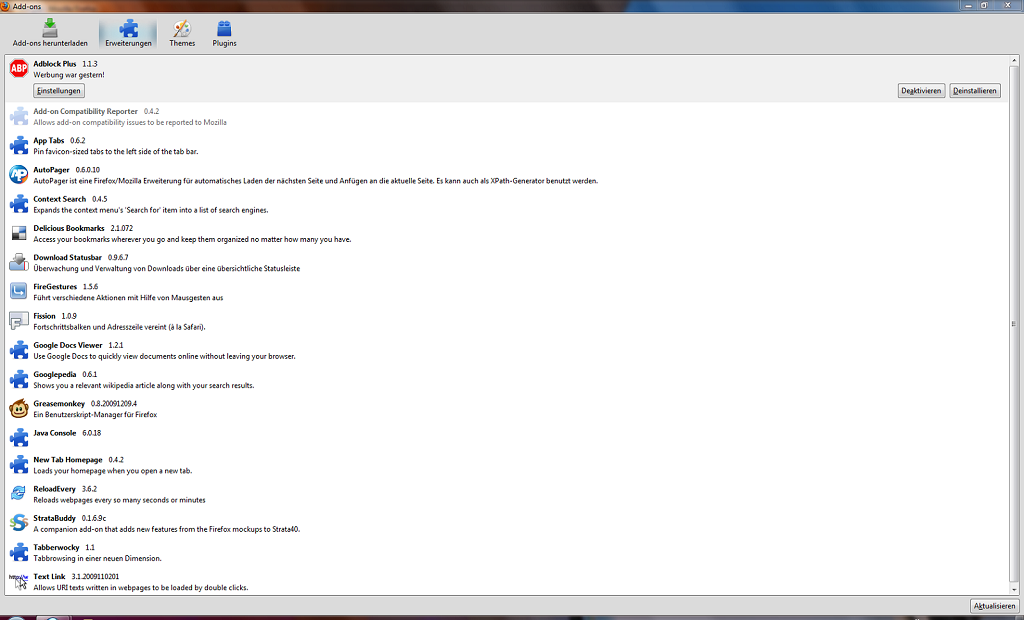Click the FireGestures icon
This screenshot has width=1024, height=620.
(19, 291)
